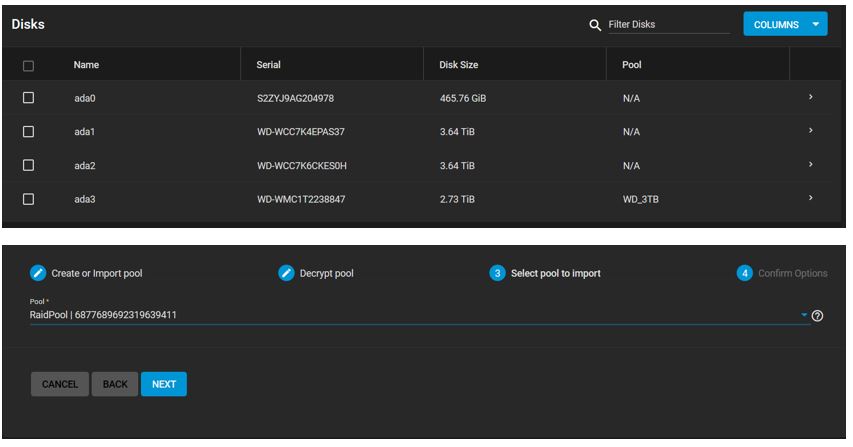
Task: Click the CANCEL button
Action: [x=60, y=384]
